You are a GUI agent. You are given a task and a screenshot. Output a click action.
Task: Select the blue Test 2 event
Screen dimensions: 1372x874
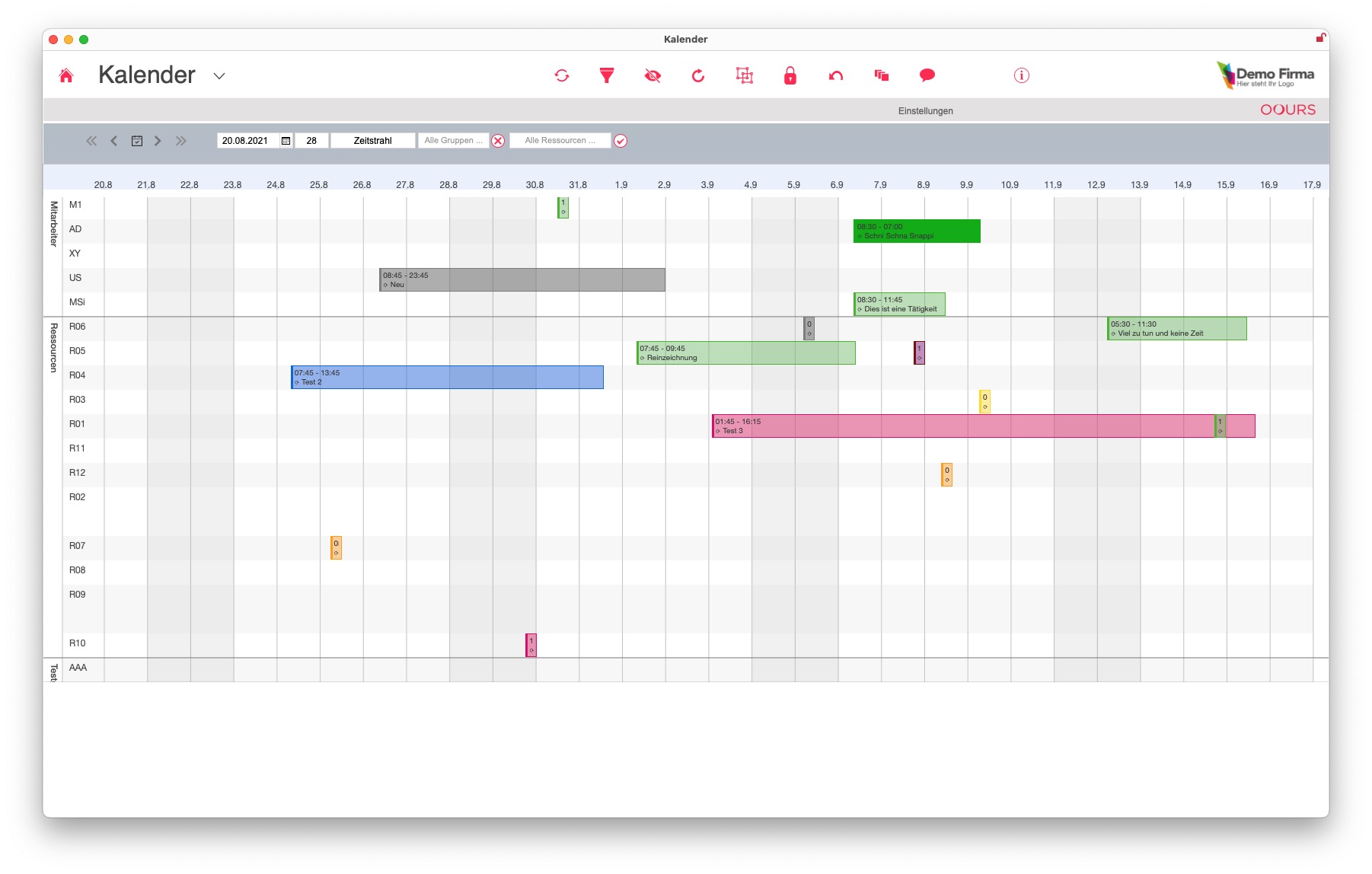[x=447, y=378]
